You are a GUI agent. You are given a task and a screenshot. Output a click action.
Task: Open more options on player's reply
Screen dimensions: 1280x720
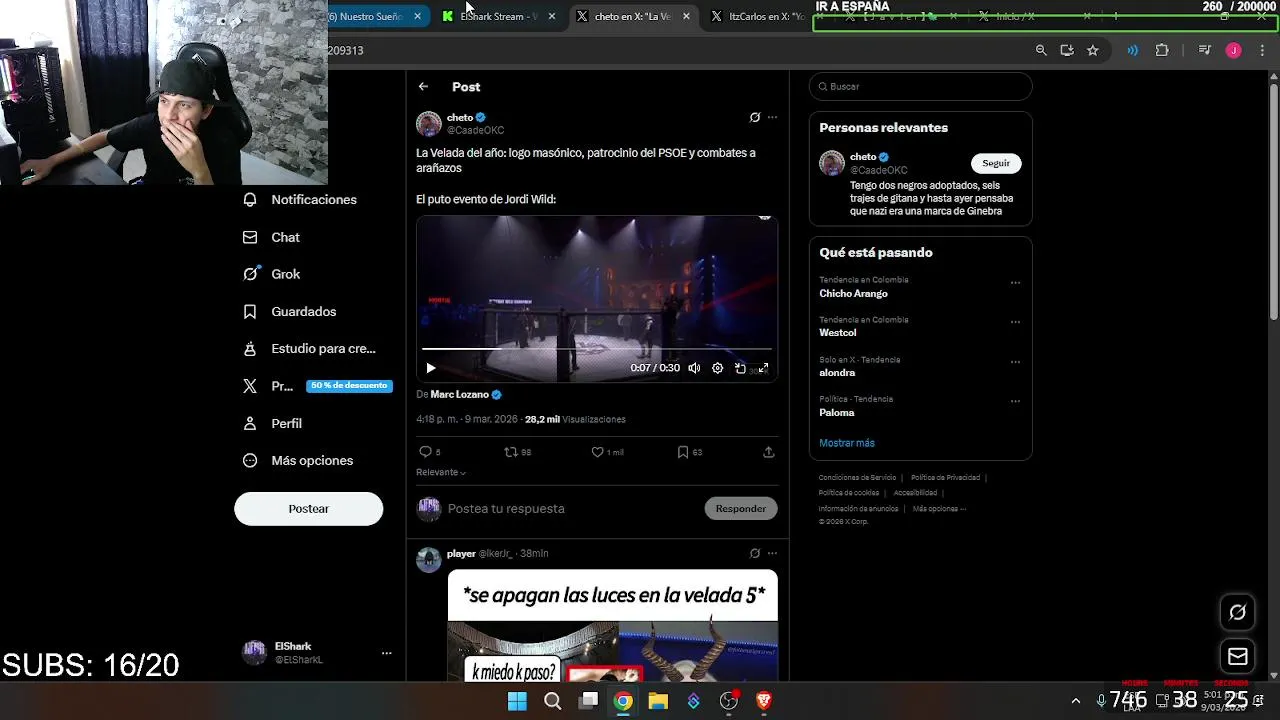click(772, 553)
